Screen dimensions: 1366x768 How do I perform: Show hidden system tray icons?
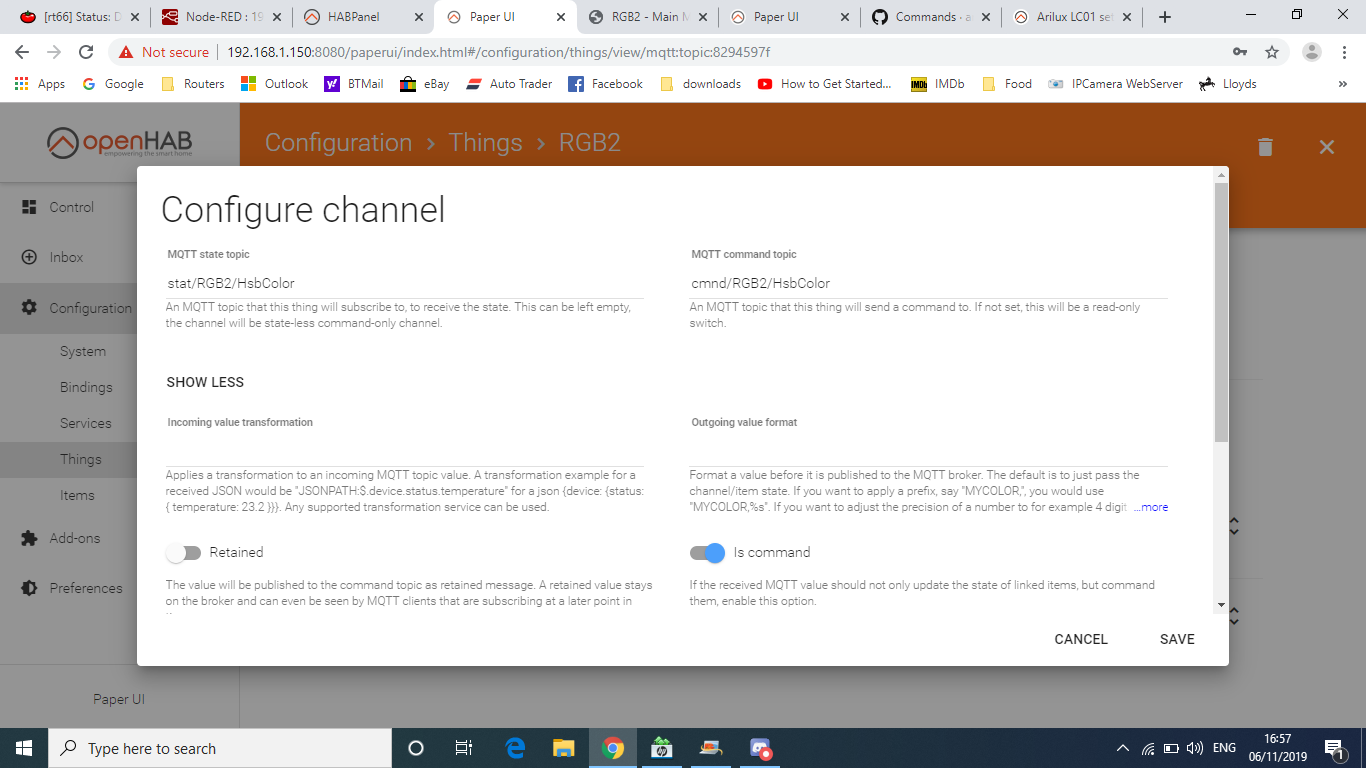coord(1123,748)
